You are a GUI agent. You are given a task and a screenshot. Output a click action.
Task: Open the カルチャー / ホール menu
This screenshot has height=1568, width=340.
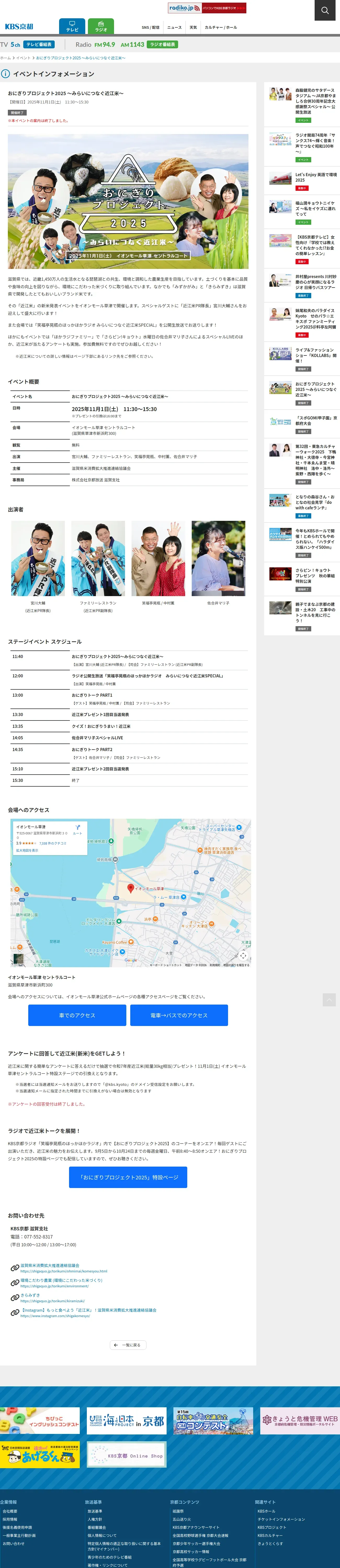tap(220, 27)
